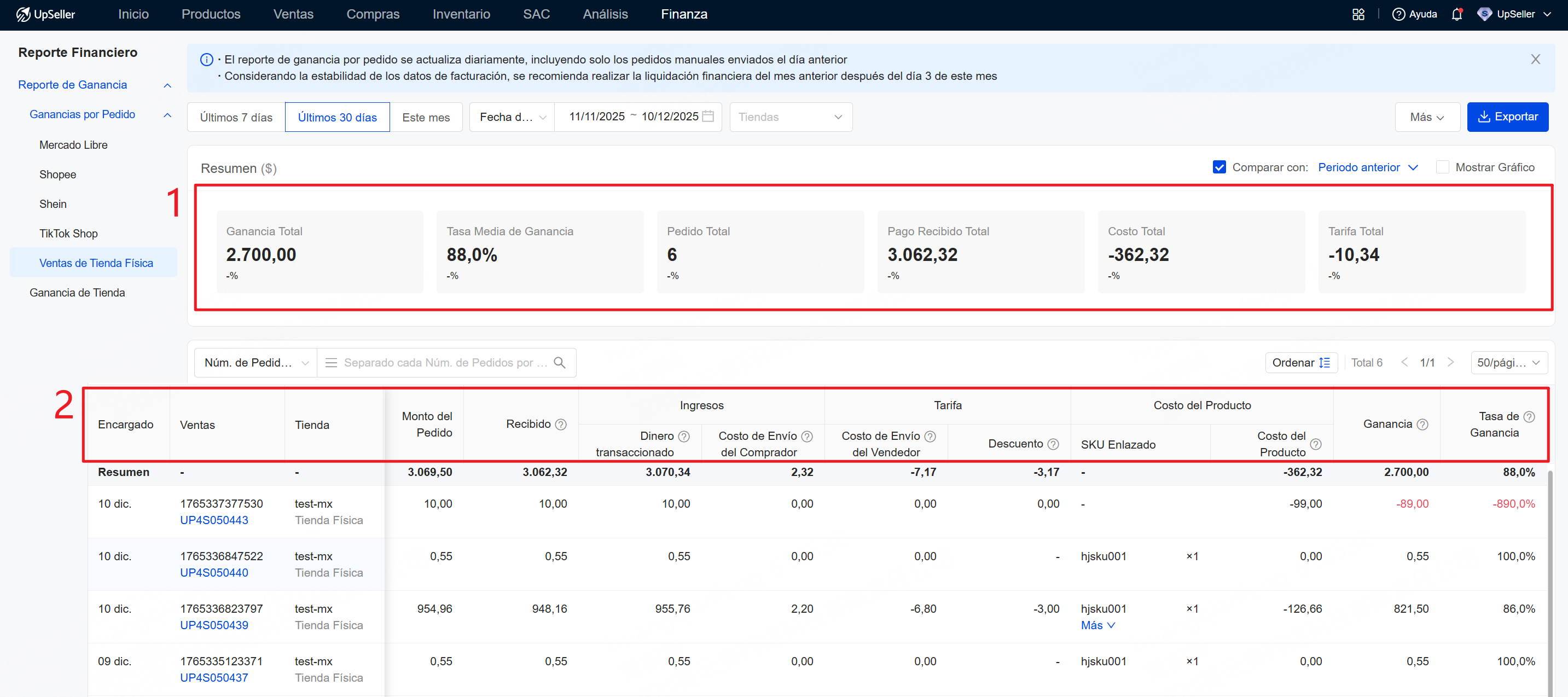The height and width of the screenshot is (697, 1568).
Task: Open the apps grid icon in header
Action: (1358, 15)
